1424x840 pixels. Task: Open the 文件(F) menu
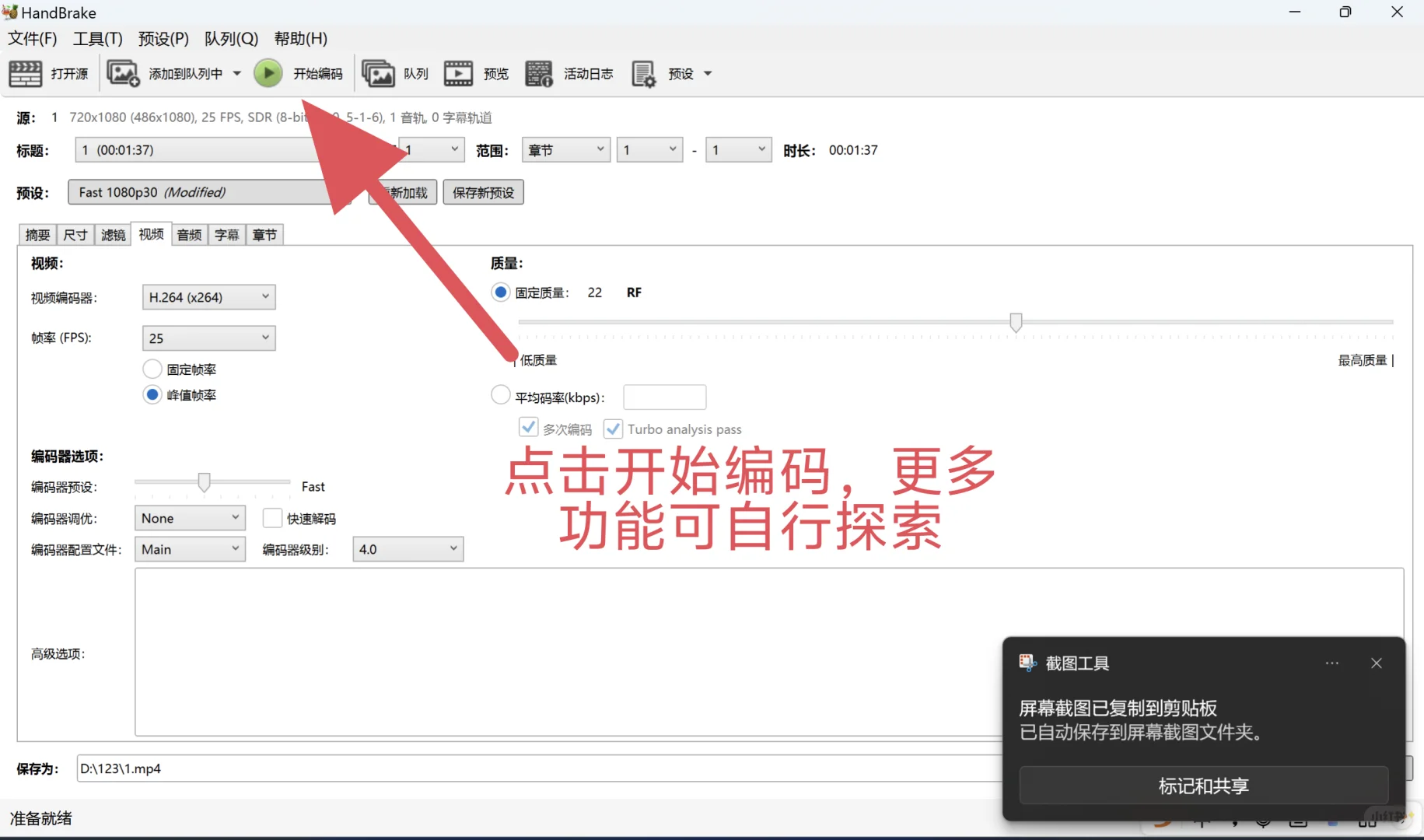(33, 39)
